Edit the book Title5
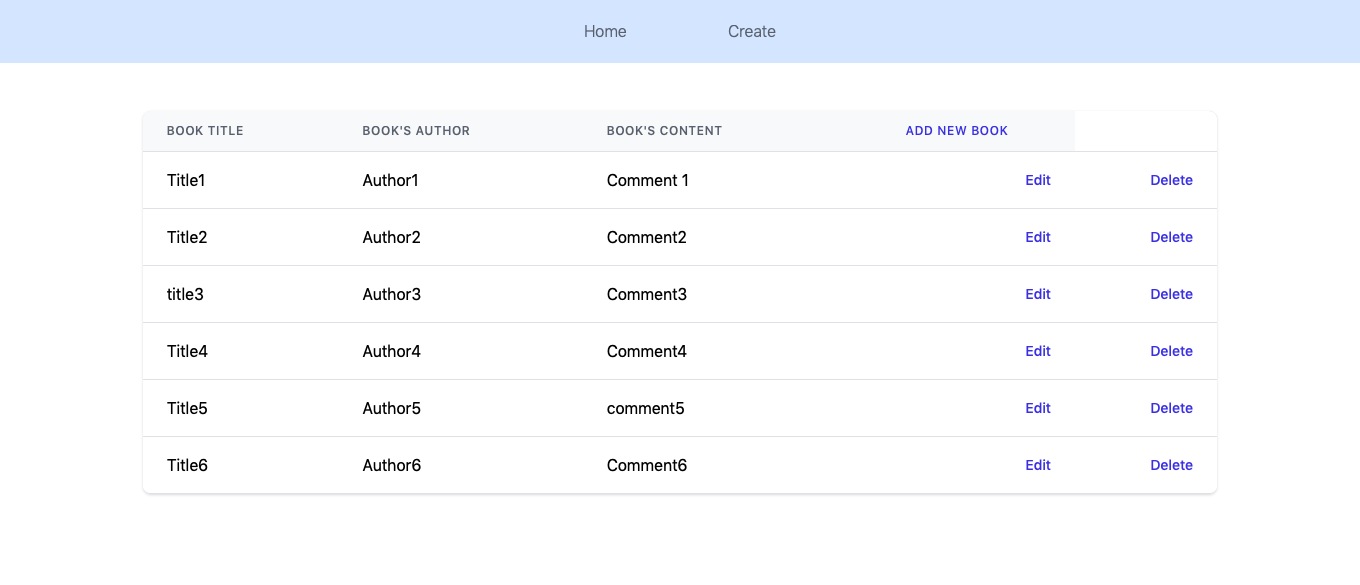This screenshot has height=585, width=1360. tap(1037, 408)
